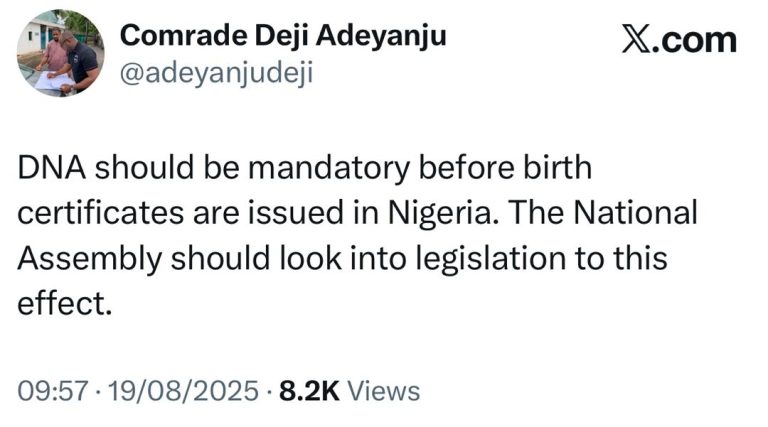Image resolution: width=768 pixels, height=427 pixels.
Task: Click the profile avatar of Deji Adeyanju
Action: pos(60,53)
